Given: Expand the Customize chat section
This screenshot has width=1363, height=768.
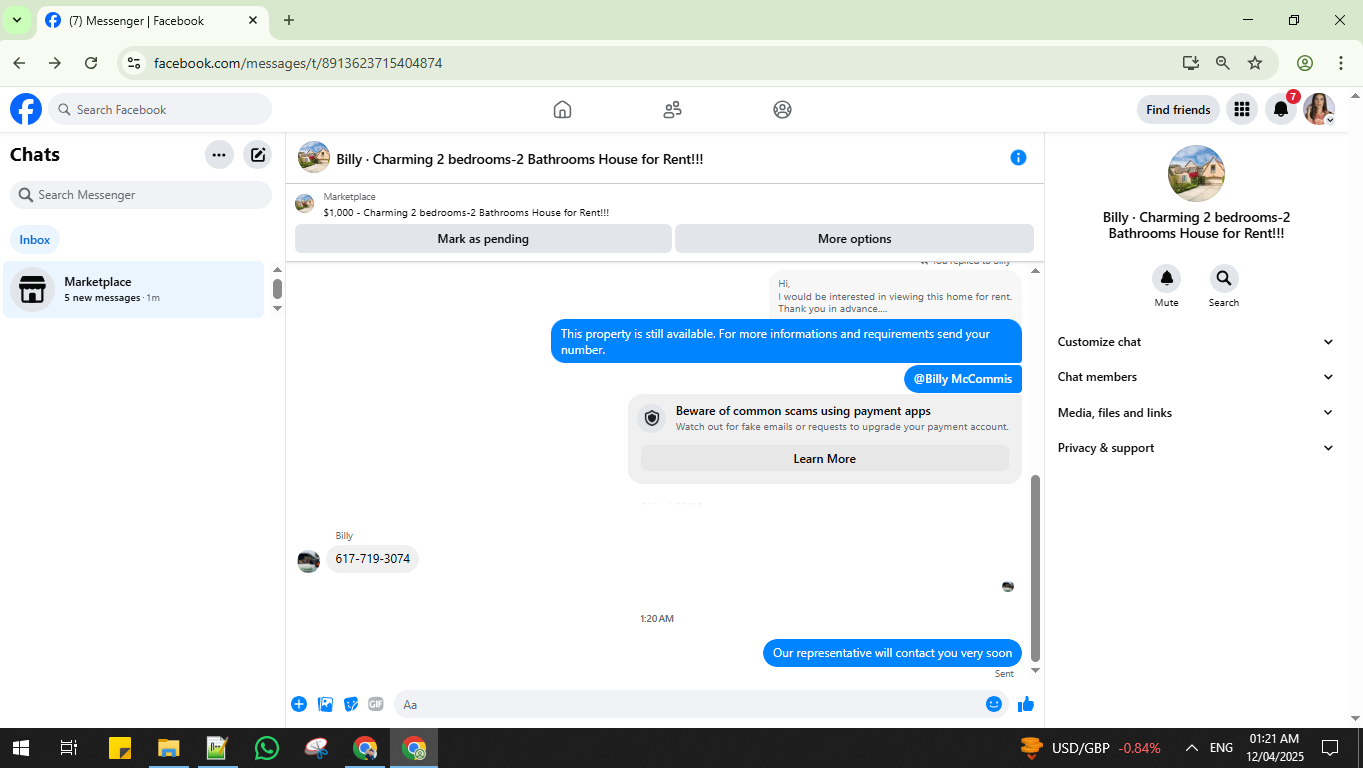Looking at the screenshot, I should (x=1196, y=342).
